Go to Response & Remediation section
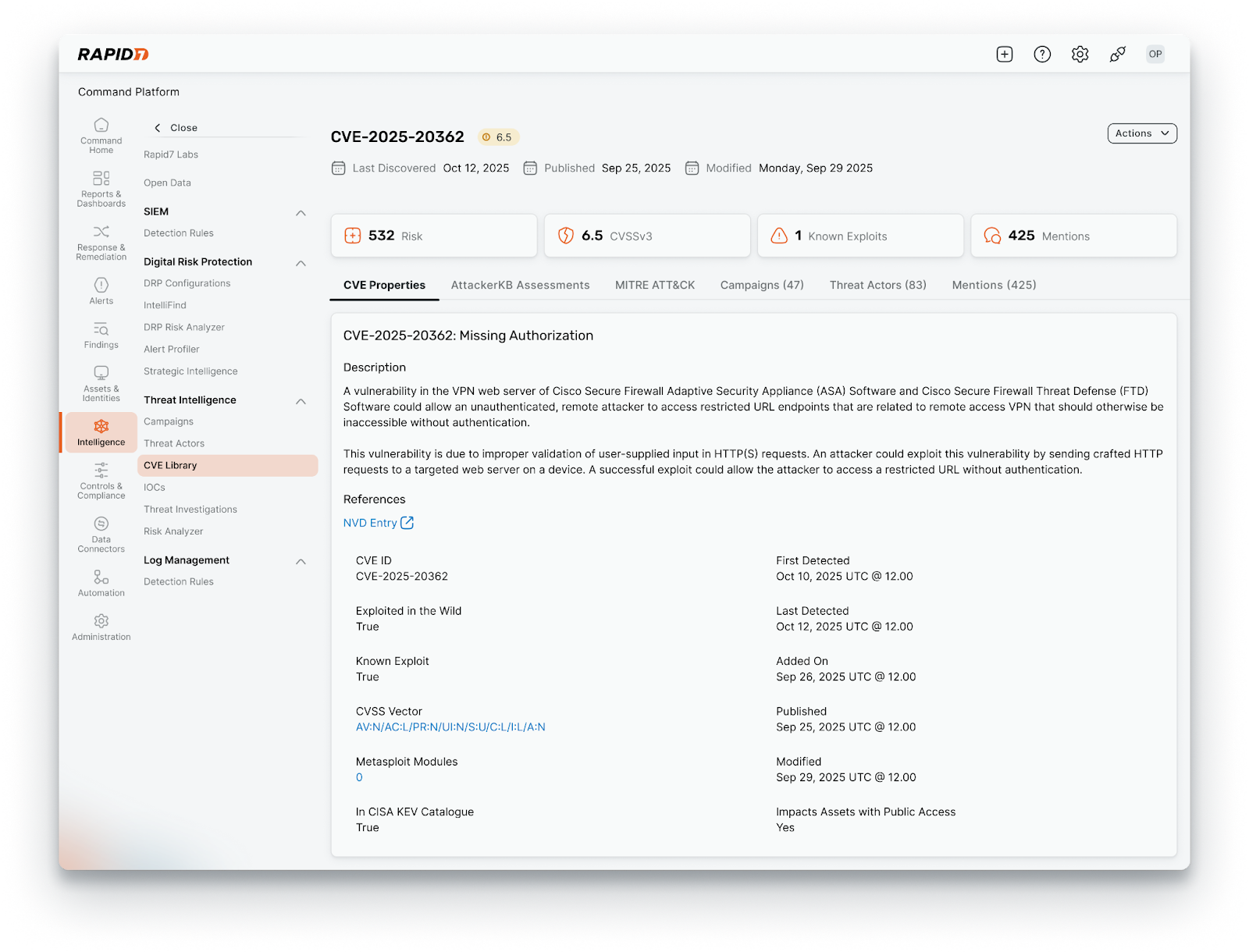The width and height of the screenshot is (1249, 952). point(101,241)
